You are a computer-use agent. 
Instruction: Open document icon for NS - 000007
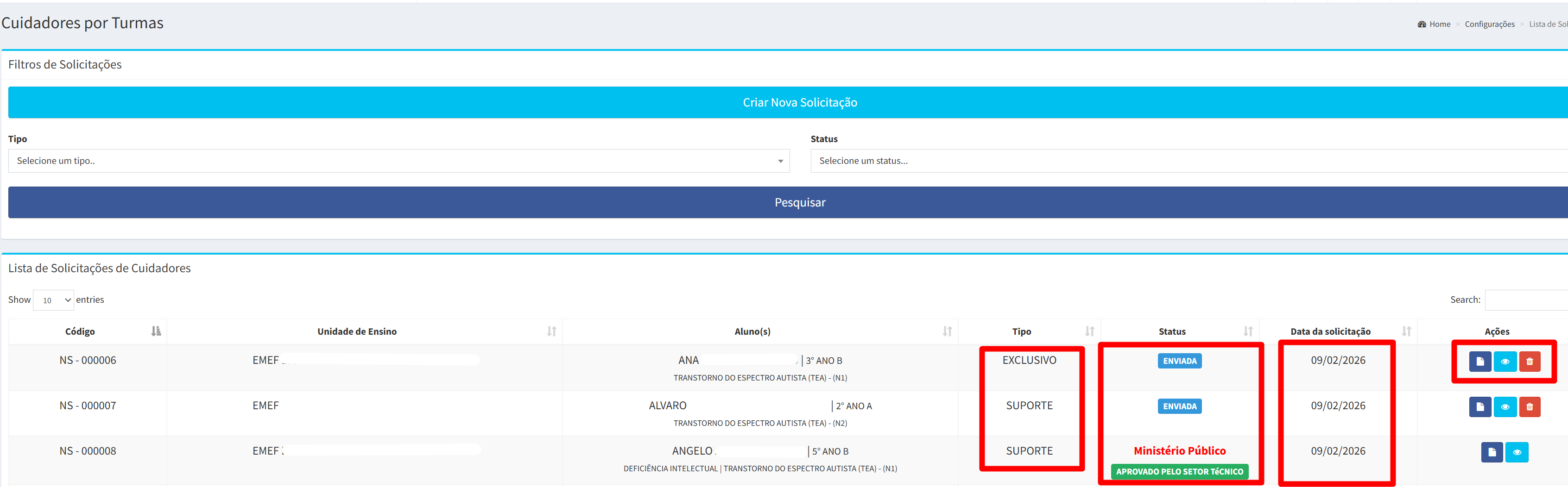[x=1480, y=407]
